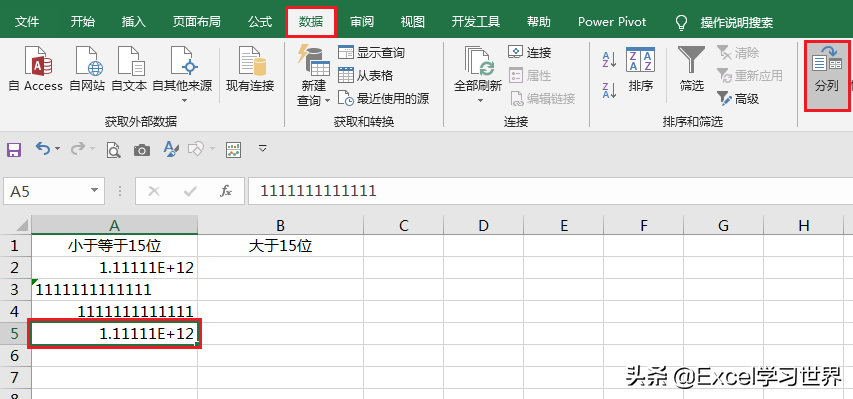
Task: Click 从表格 from table
Action: click(x=366, y=76)
